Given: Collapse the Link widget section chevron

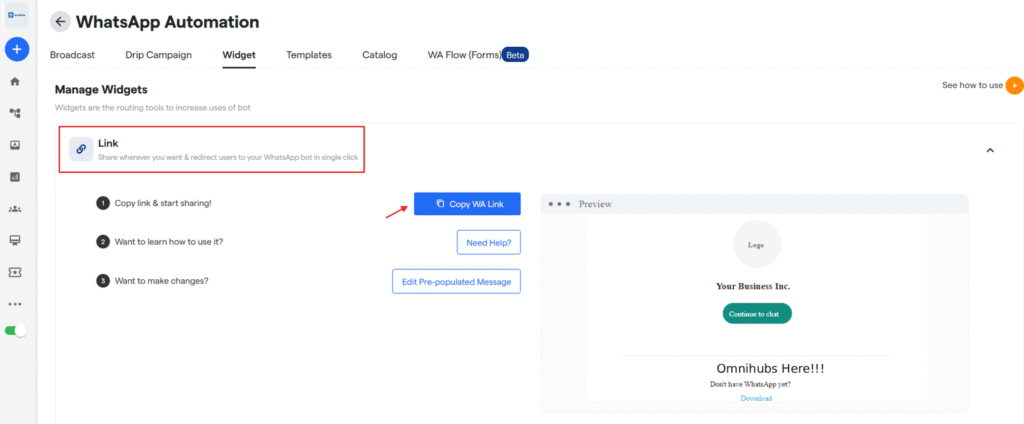Looking at the screenshot, I should coord(990,150).
